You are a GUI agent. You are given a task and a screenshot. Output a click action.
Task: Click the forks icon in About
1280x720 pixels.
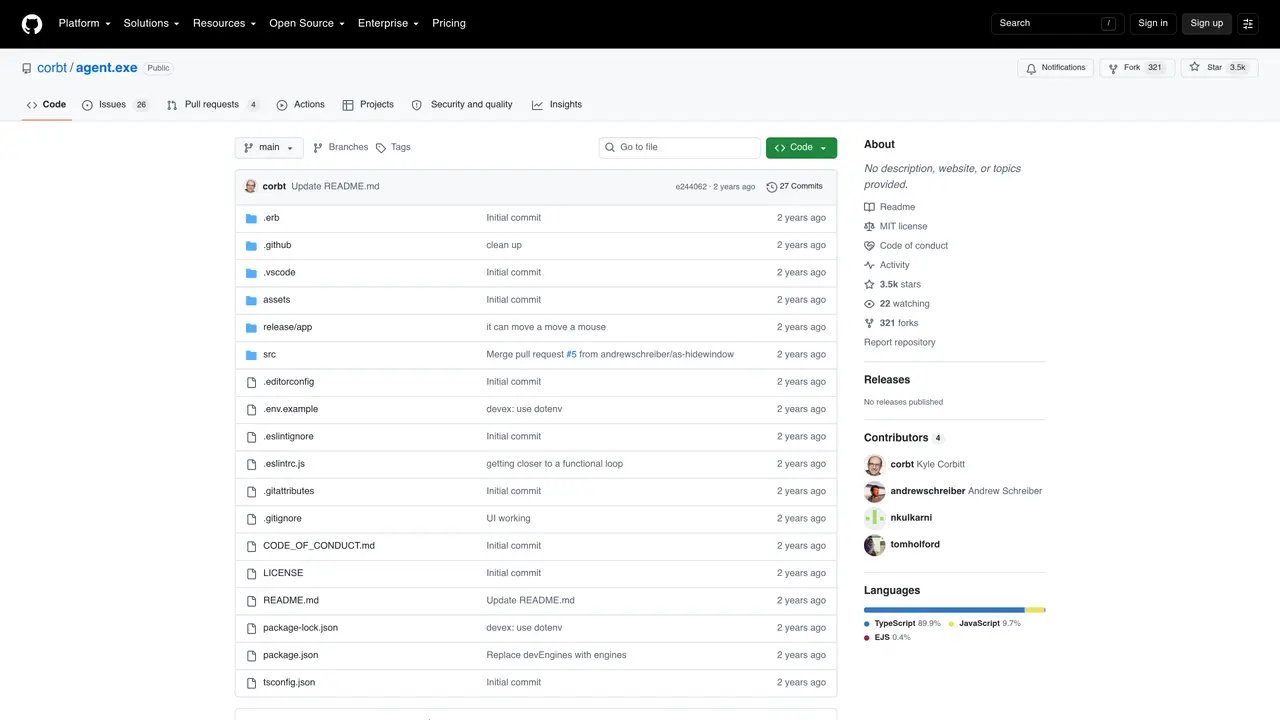coord(870,323)
